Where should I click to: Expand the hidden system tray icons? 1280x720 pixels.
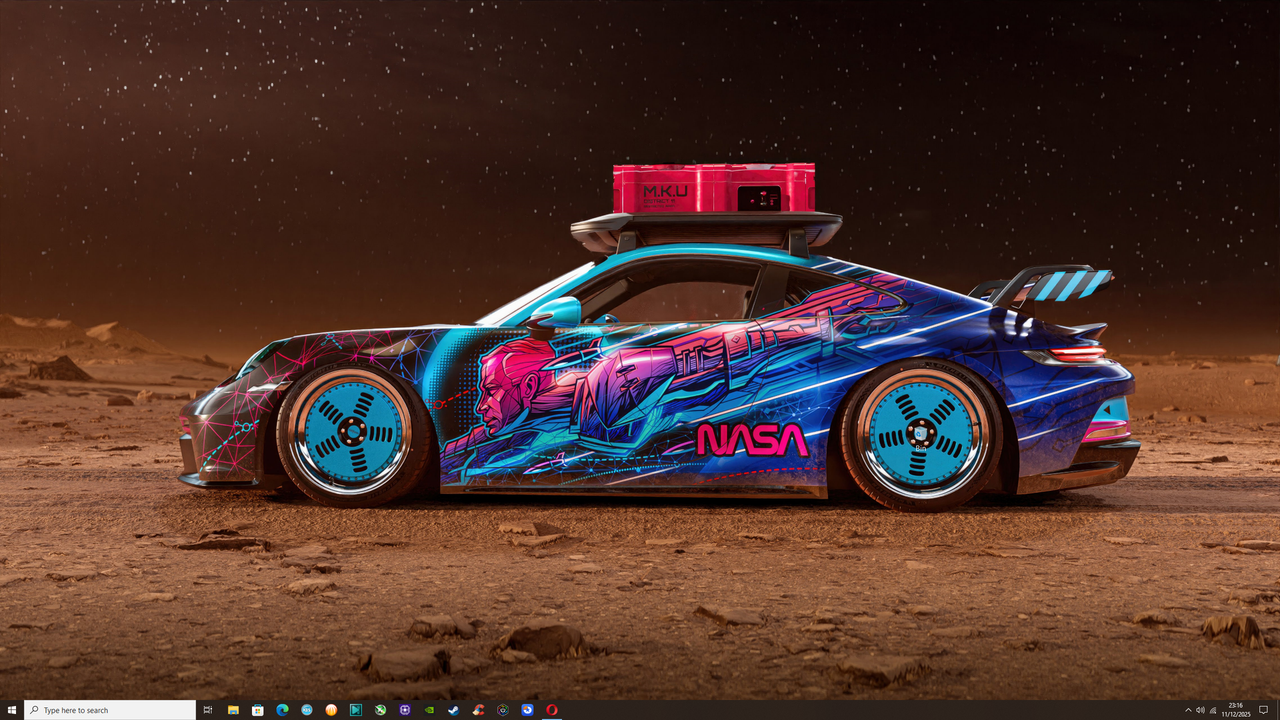pyautogui.click(x=1188, y=710)
